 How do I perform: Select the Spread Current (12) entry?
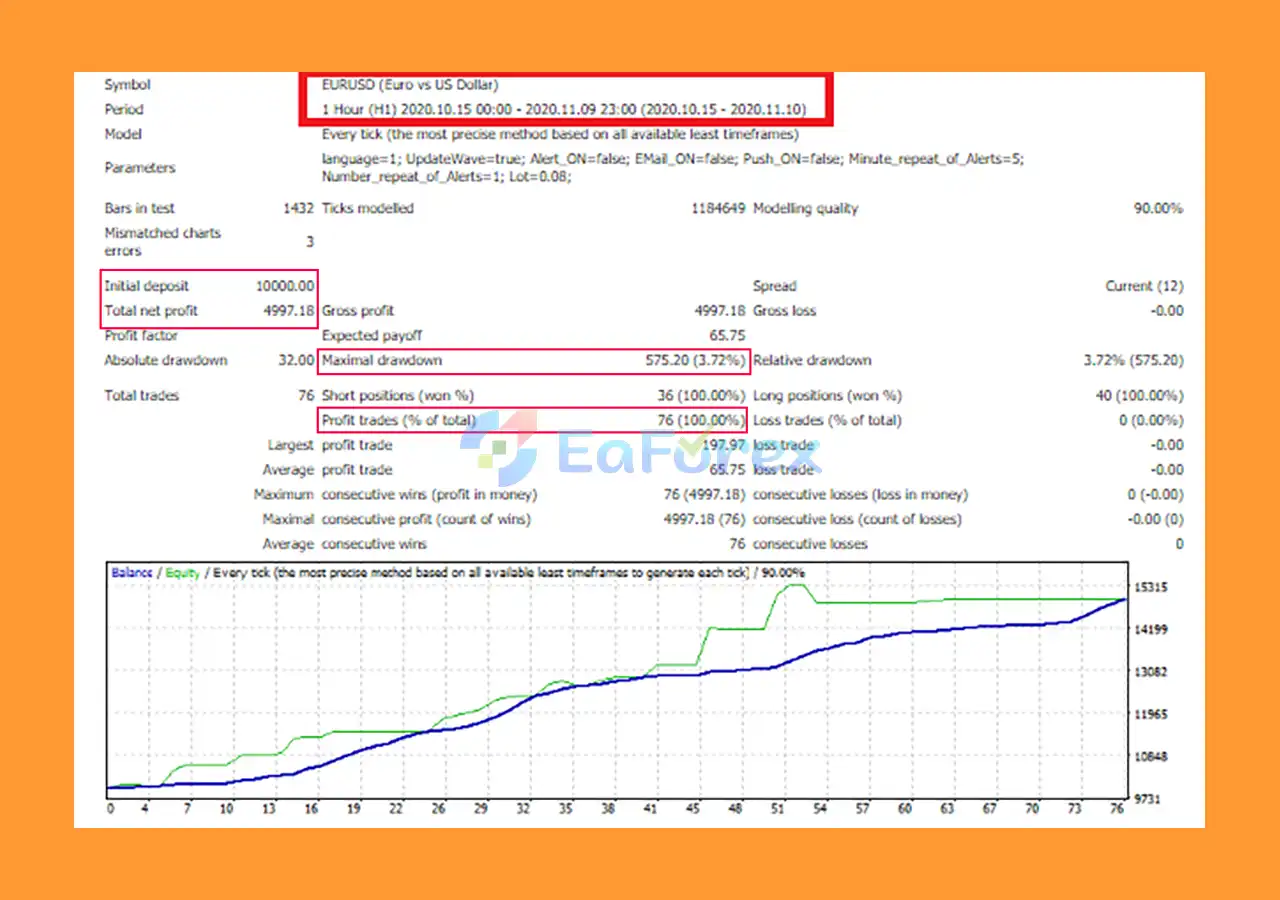click(x=1143, y=285)
